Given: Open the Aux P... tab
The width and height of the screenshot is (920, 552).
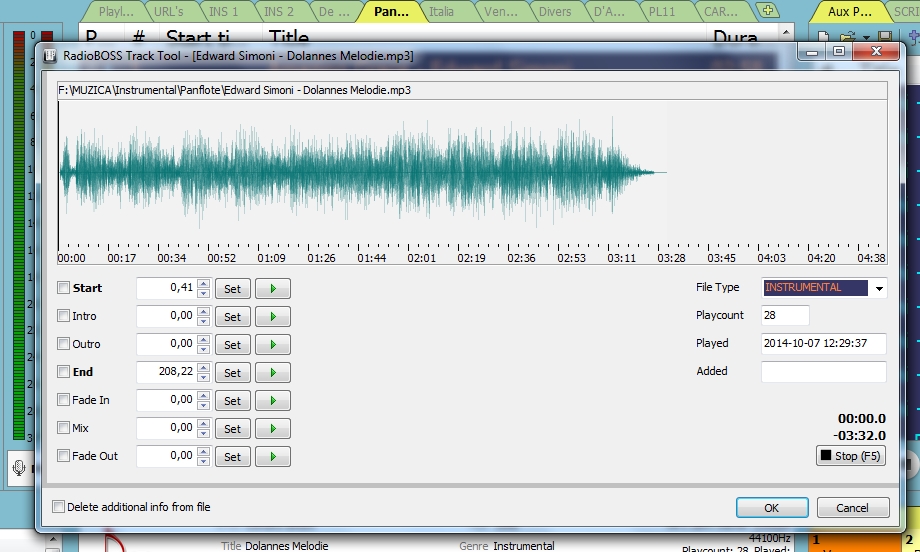Looking at the screenshot, I should point(849,11).
